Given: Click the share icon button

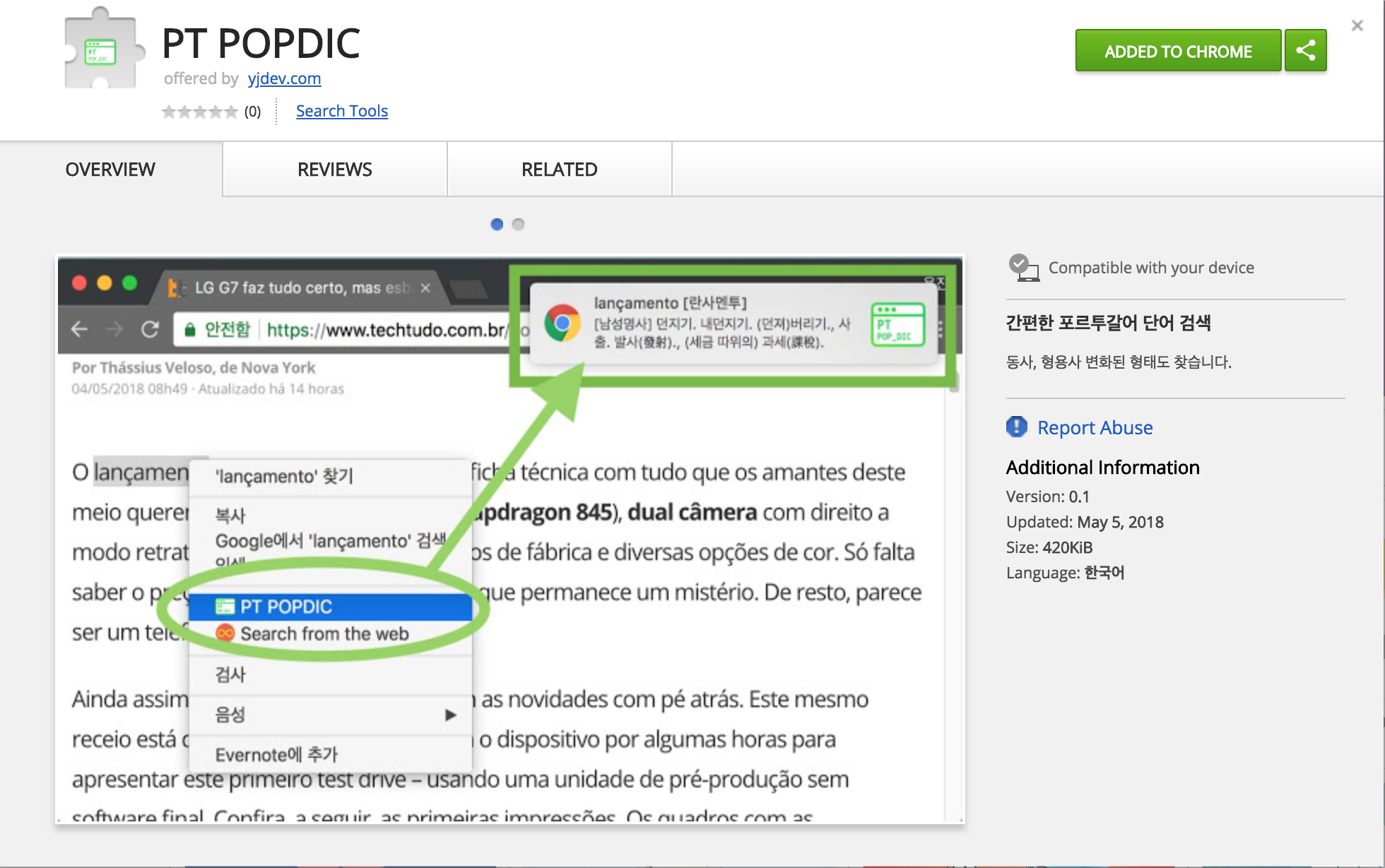Looking at the screenshot, I should 1305,51.
